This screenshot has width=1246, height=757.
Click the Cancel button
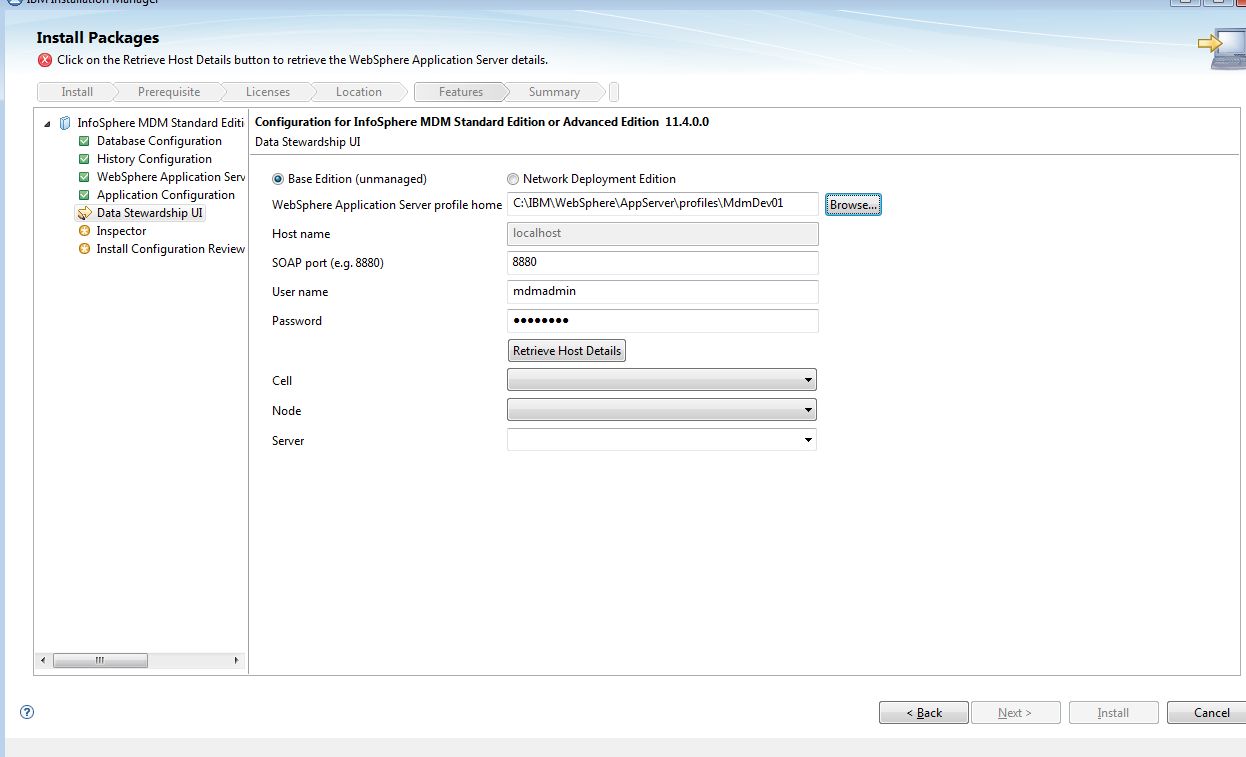pos(1209,713)
